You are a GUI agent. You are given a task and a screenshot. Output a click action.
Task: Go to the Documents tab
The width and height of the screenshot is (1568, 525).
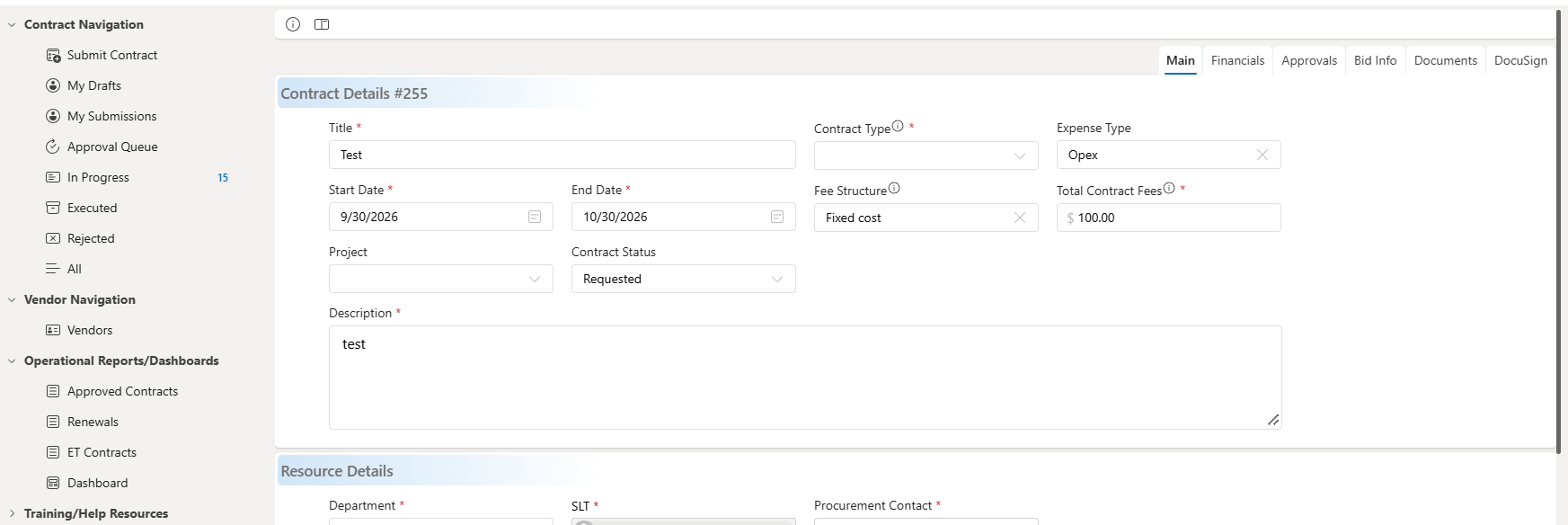pos(1446,60)
